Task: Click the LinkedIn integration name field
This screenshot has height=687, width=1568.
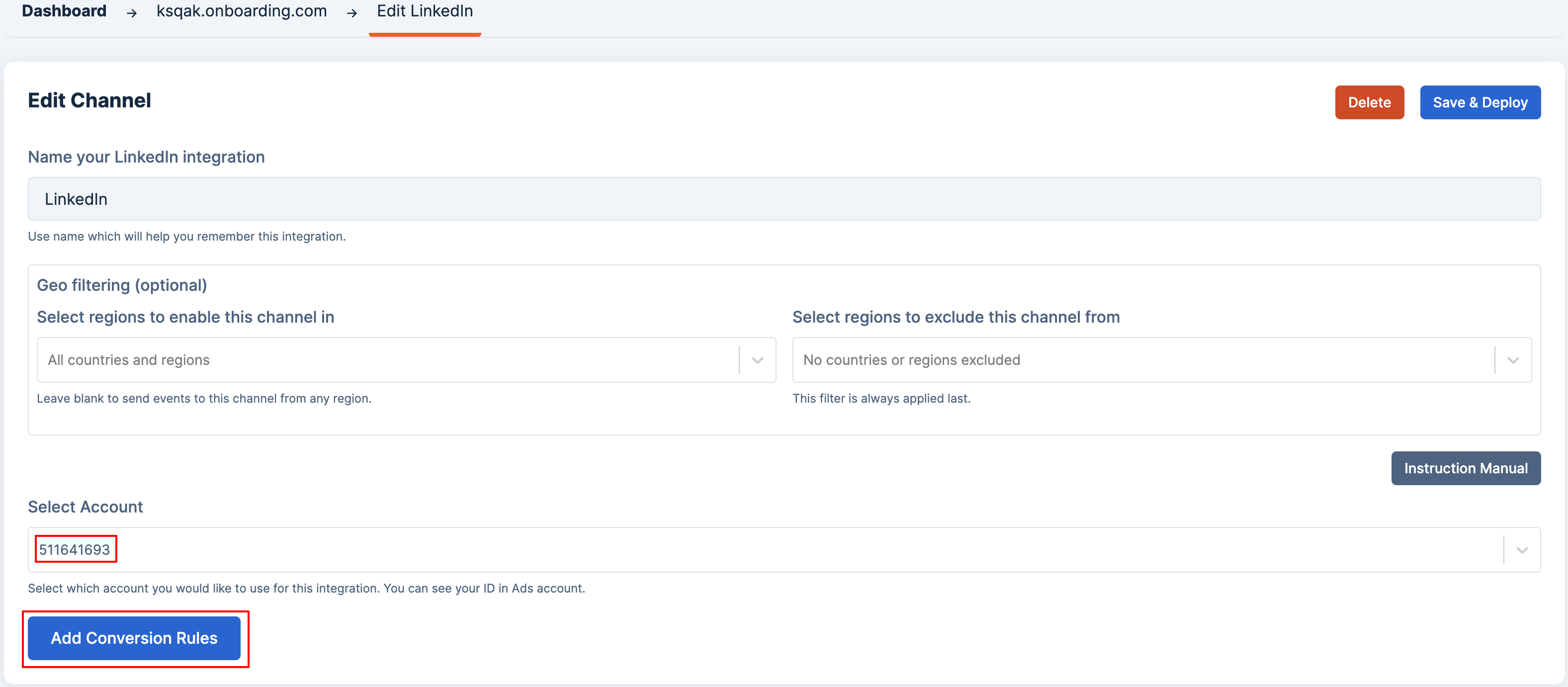Action: tap(784, 199)
